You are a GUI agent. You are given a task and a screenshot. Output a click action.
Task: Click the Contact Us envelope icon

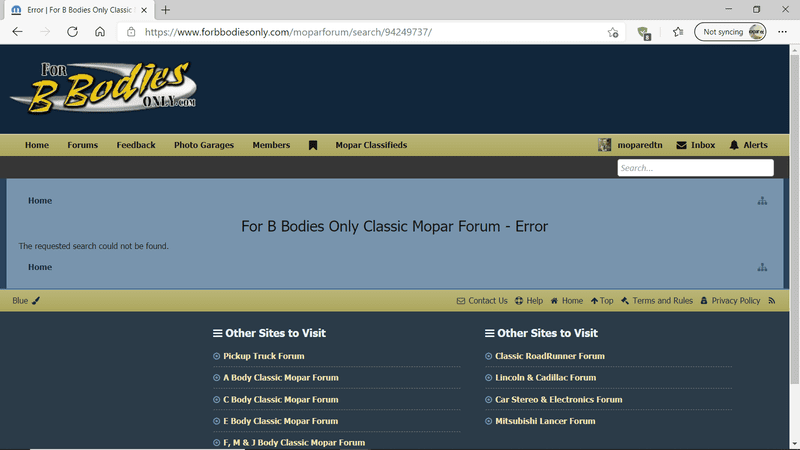(x=461, y=301)
